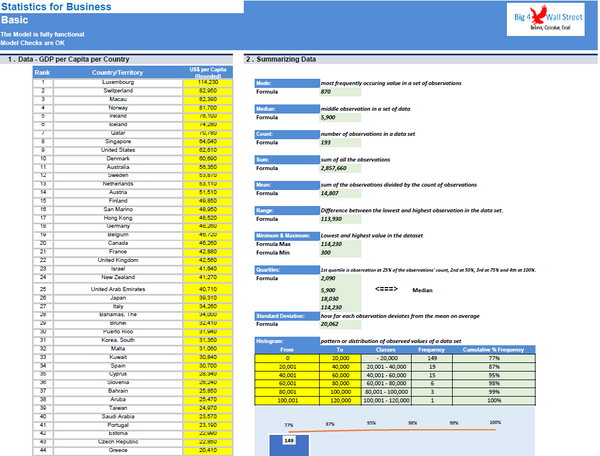This screenshot has width=600, height=456.
Task: Select the histogram To cell 120,000
Action: tap(340, 401)
